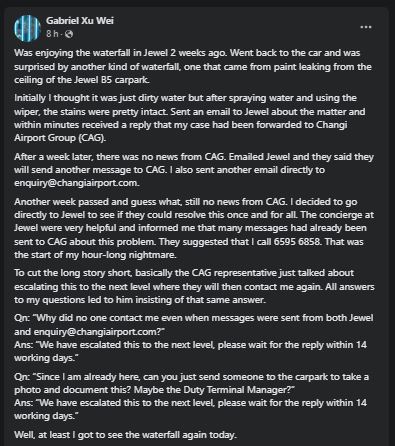Click enquiry@changiairport.com inside the first Qn line
The width and height of the screenshot is (395, 446).
[x=96, y=332]
